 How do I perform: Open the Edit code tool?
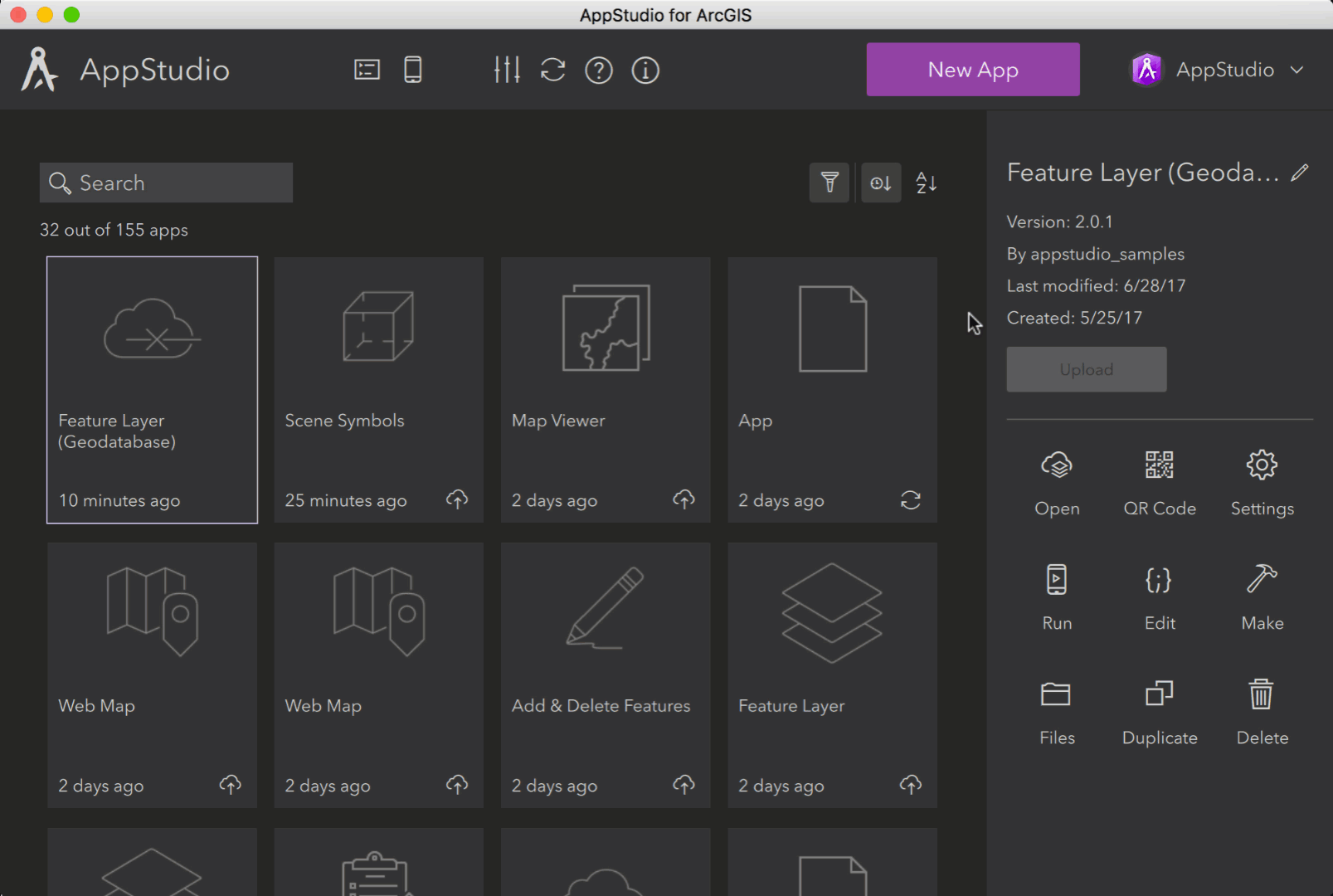(1159, 597)
